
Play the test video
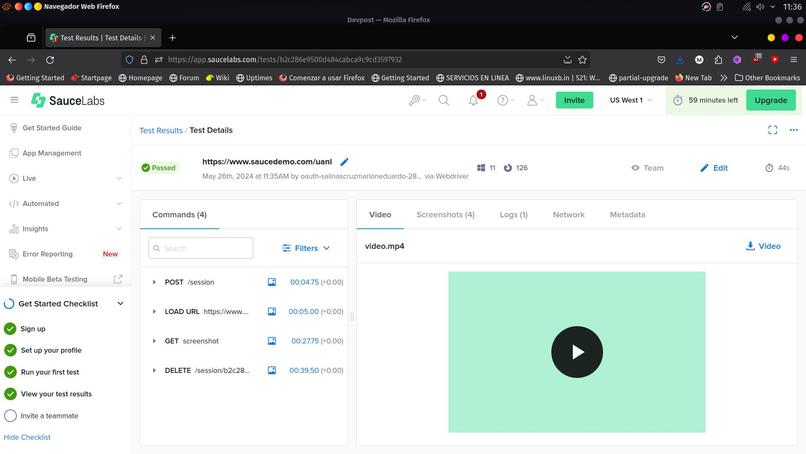tap(577, 352)
